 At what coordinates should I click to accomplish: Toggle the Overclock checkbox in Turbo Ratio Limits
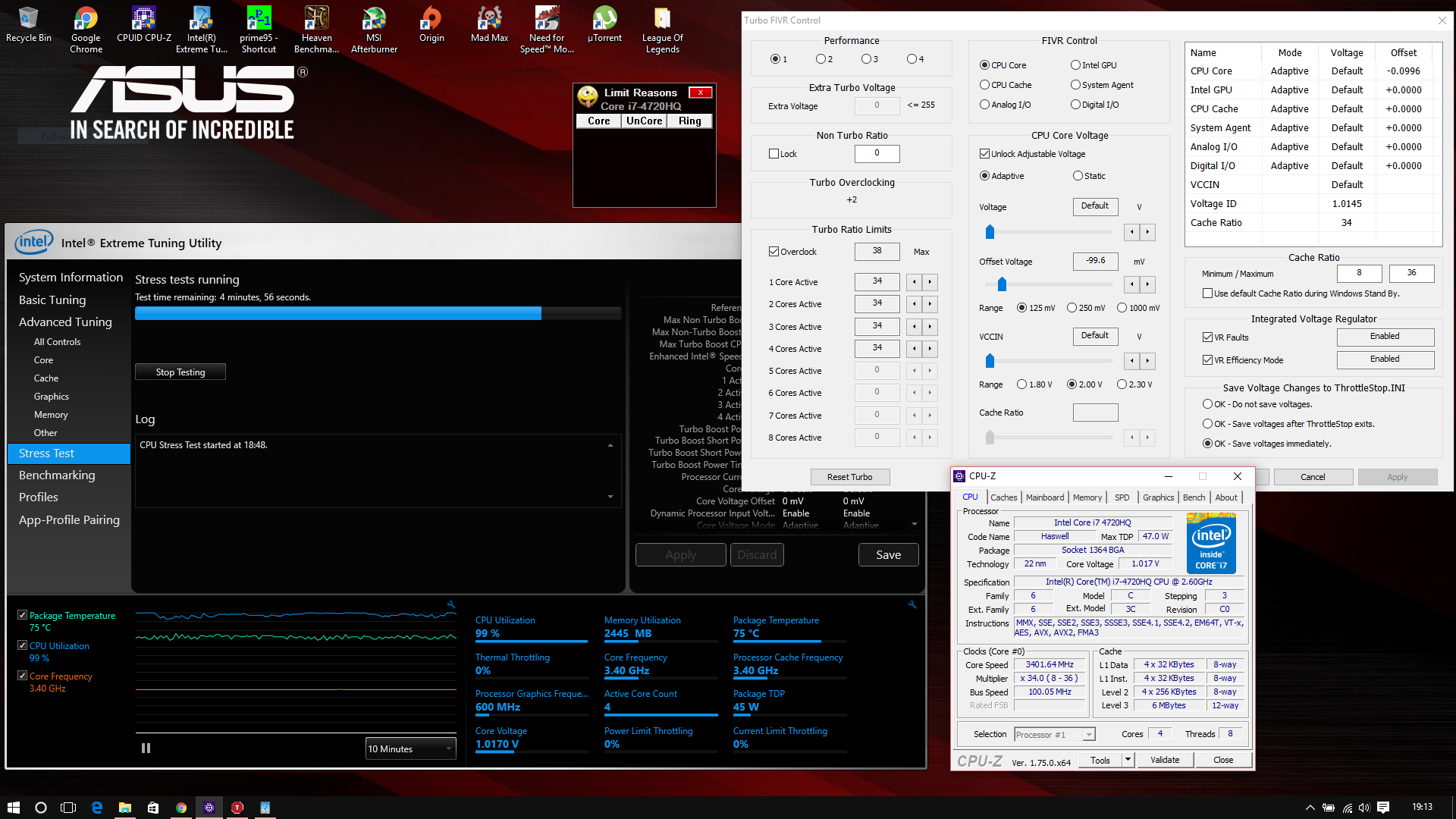click(774, 252)
